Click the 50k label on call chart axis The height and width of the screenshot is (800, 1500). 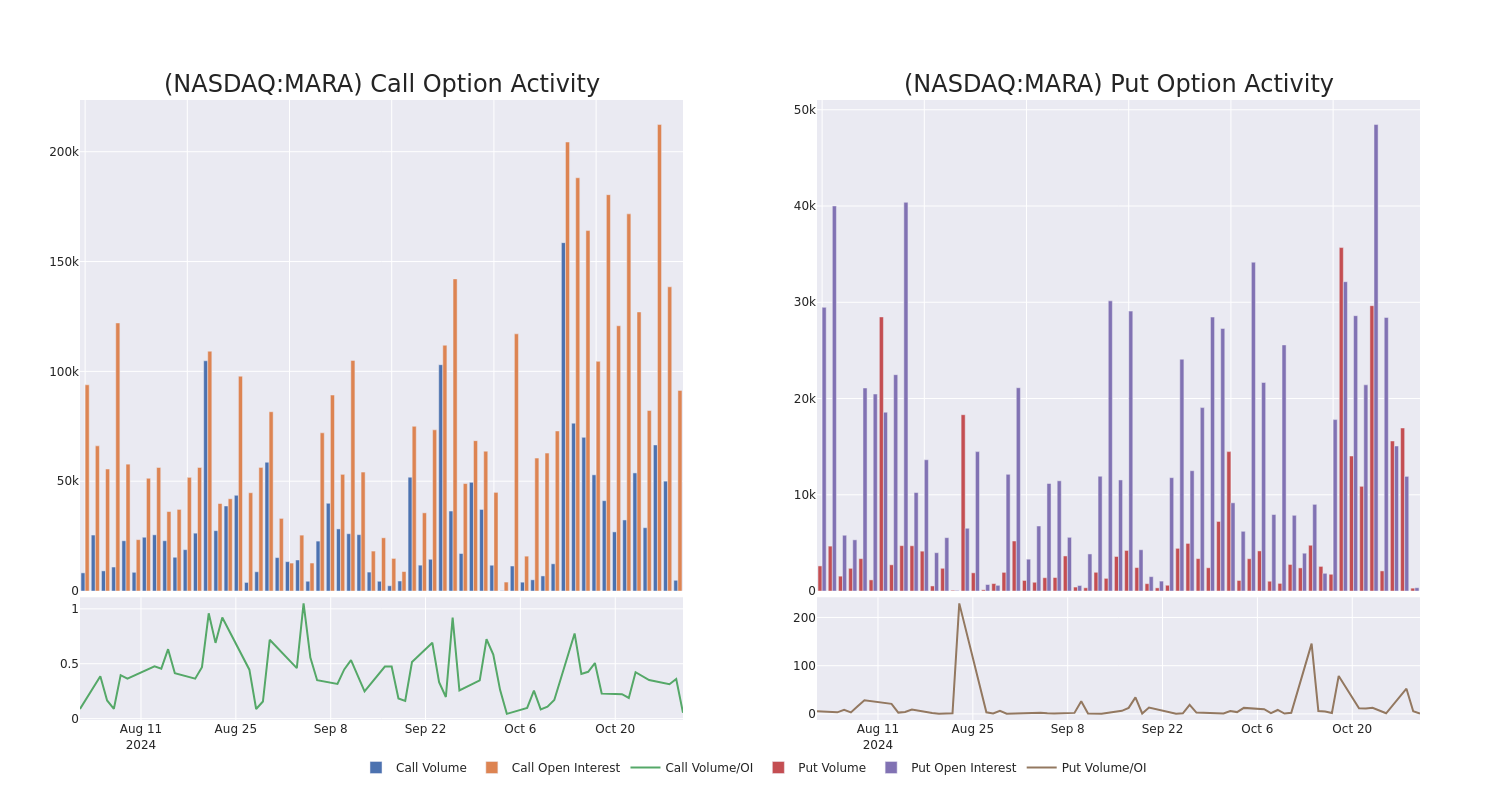coord(68,481)
